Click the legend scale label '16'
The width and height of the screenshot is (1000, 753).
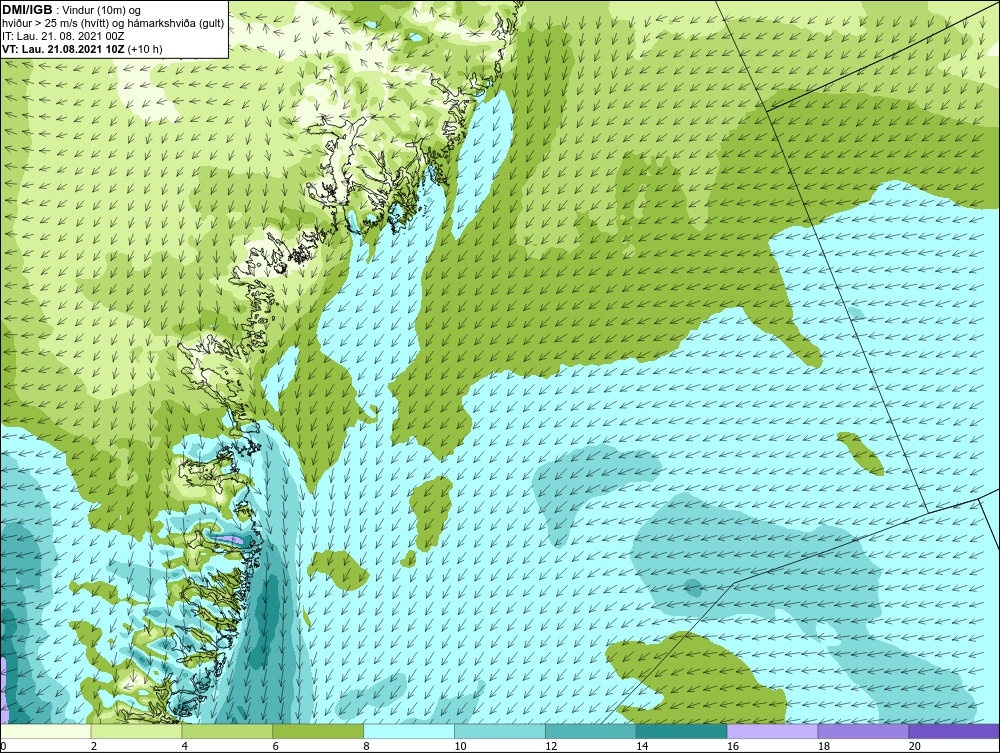[733, 746]
